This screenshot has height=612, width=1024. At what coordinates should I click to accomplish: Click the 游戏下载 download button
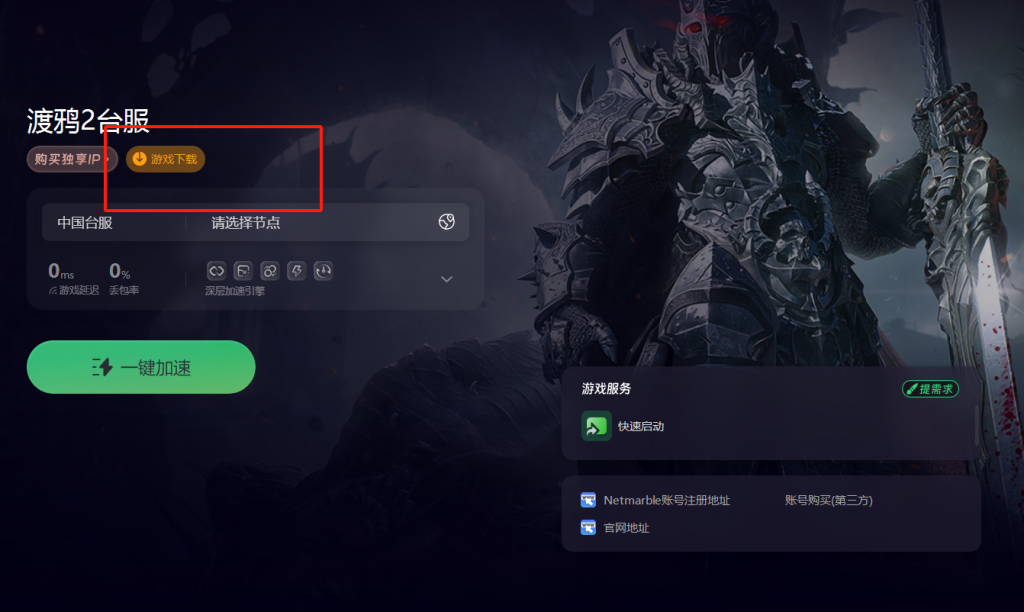pos(165,159)
